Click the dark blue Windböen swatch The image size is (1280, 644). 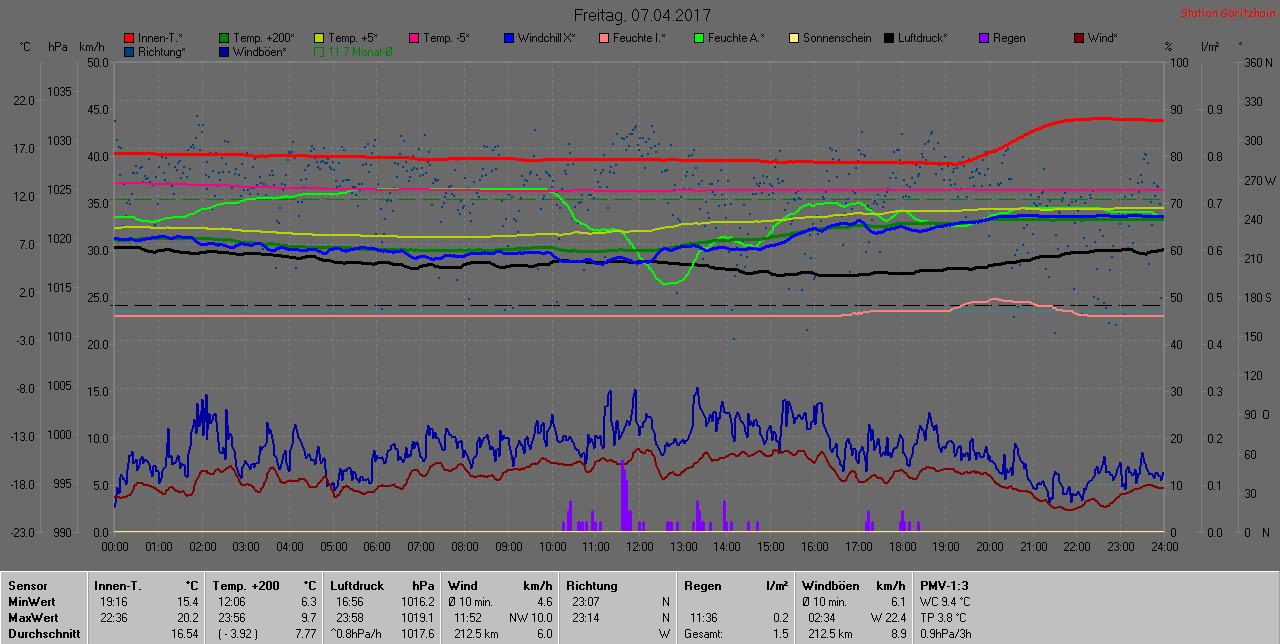click(224, 51)
